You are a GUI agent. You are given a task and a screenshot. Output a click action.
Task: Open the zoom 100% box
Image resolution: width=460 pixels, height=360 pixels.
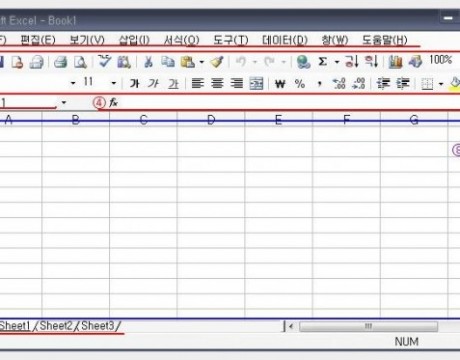click(x=440, y=60)
